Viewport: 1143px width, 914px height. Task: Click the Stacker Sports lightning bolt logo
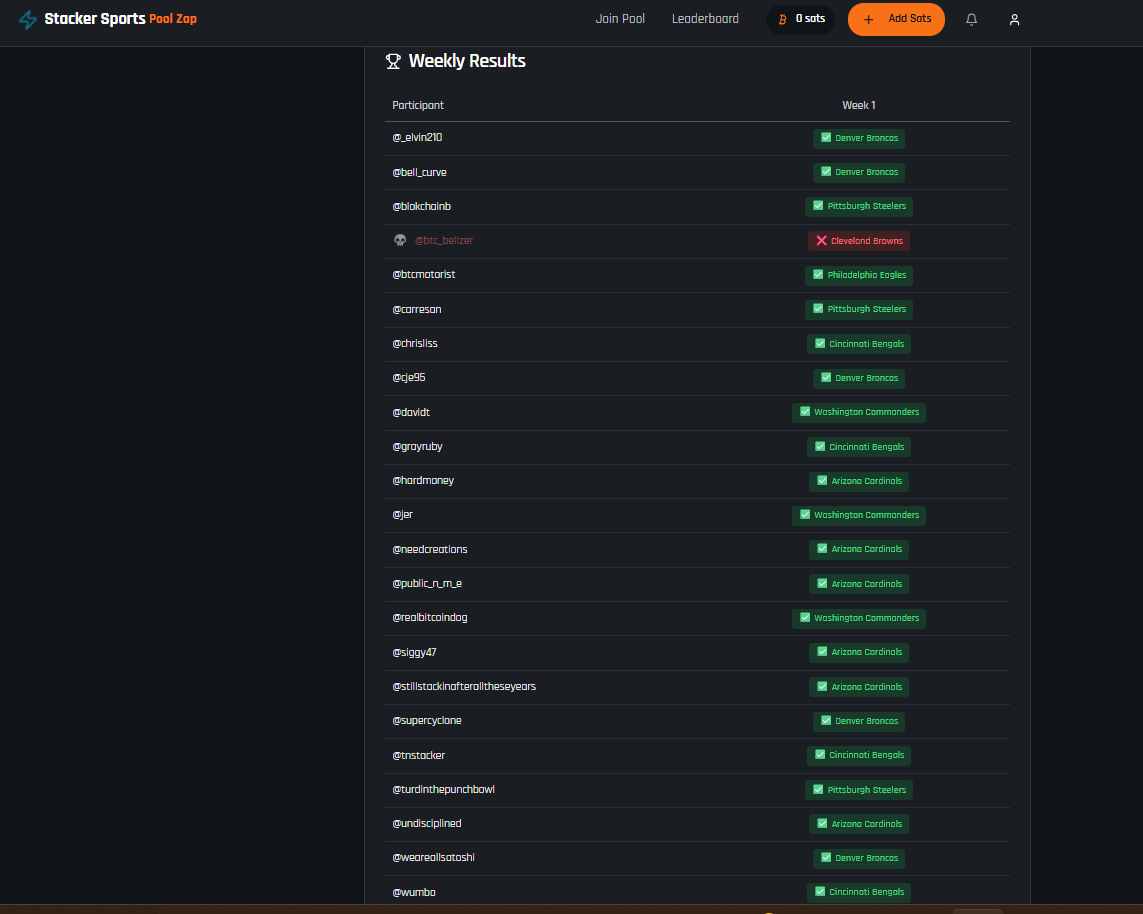(28, 20)
